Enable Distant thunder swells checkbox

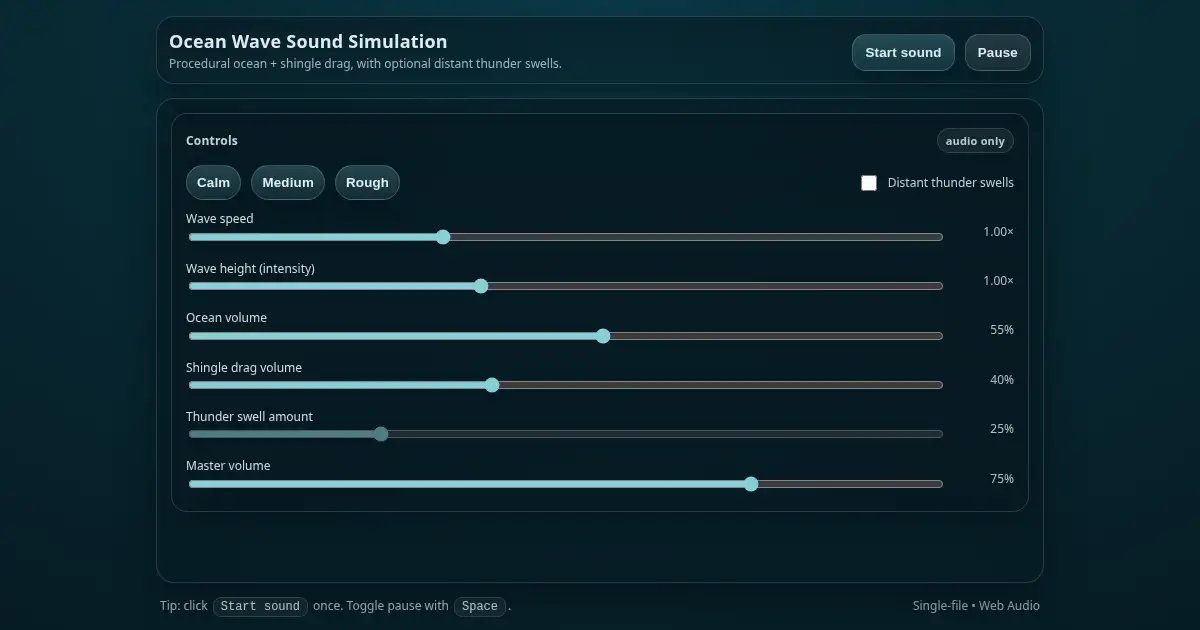pos(869,183)
